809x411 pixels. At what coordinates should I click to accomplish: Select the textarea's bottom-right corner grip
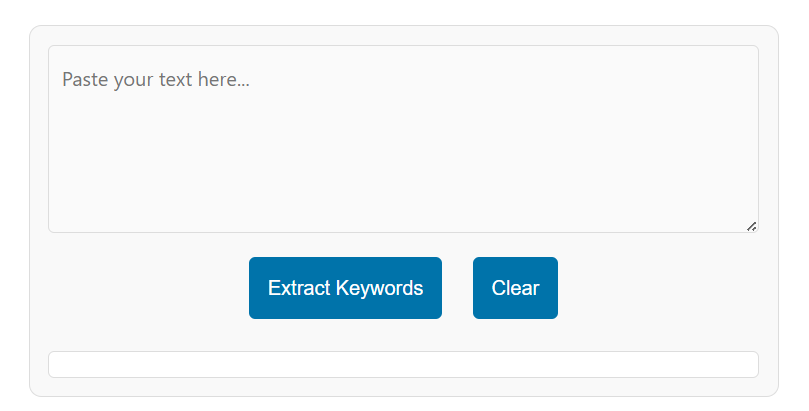pos(751,226)
